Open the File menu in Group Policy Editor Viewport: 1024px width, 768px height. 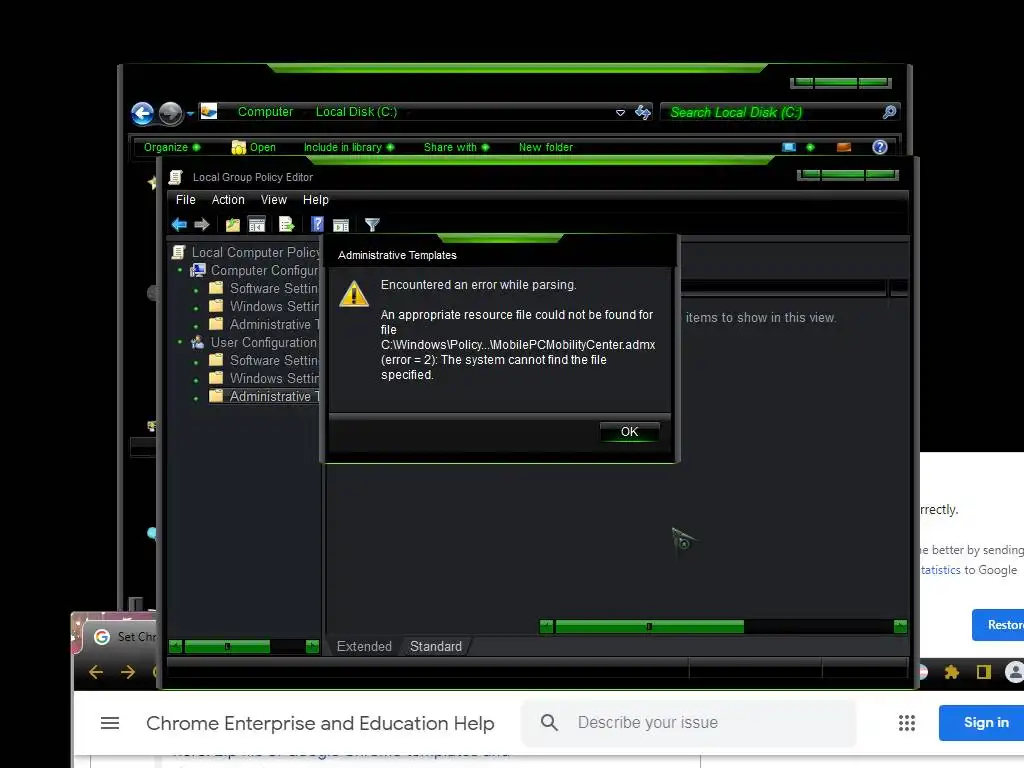point(185,200)
